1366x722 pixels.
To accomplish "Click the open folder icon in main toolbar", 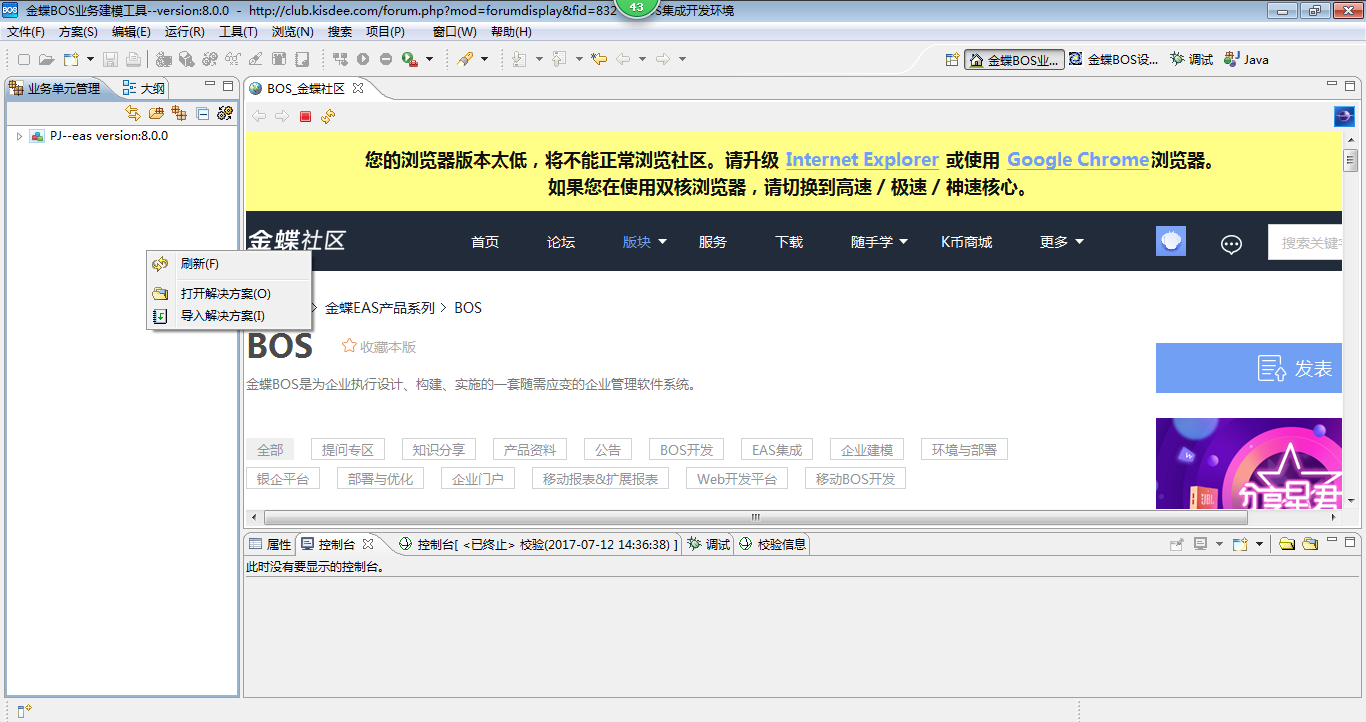I will pos(46,59).
